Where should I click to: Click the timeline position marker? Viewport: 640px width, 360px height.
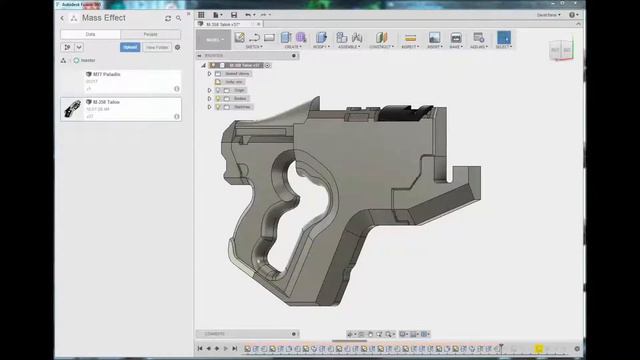pyautogui.click(x=501, y=349)
